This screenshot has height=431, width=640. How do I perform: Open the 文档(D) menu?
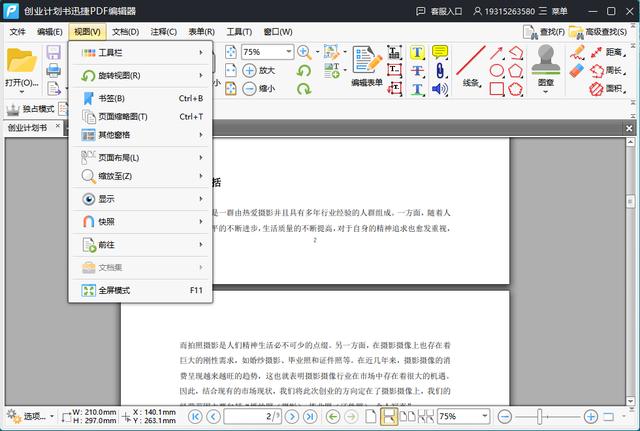pyautogui.click(x=126, y=32)
